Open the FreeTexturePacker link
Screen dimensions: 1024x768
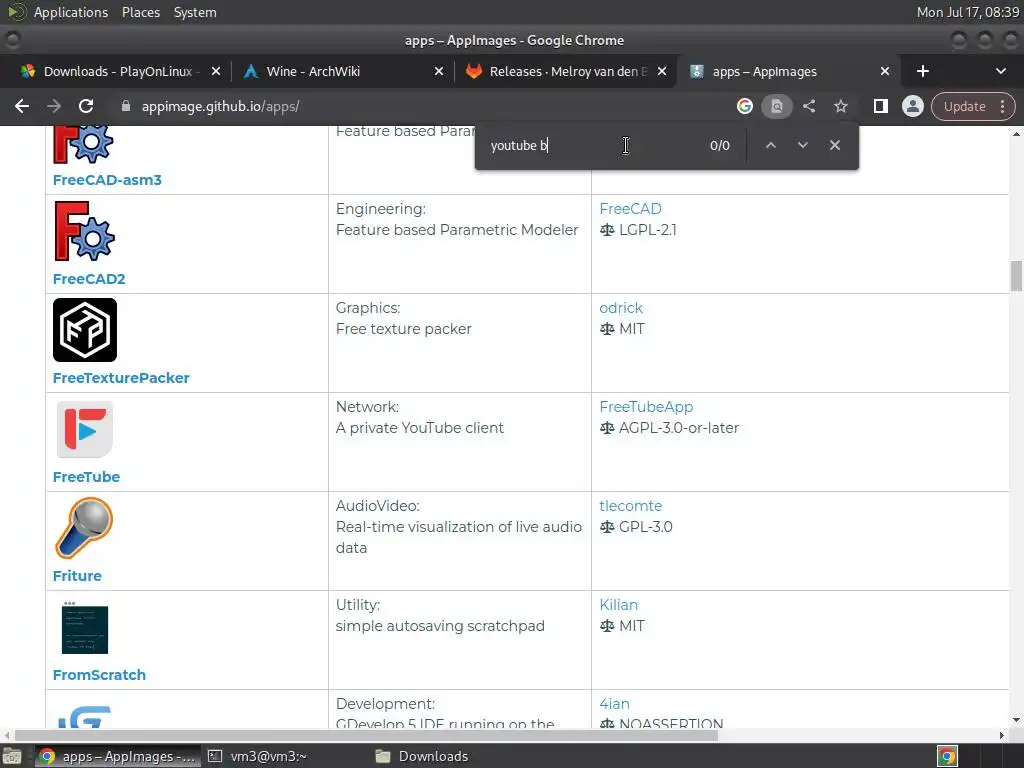[x=121, y=378]
